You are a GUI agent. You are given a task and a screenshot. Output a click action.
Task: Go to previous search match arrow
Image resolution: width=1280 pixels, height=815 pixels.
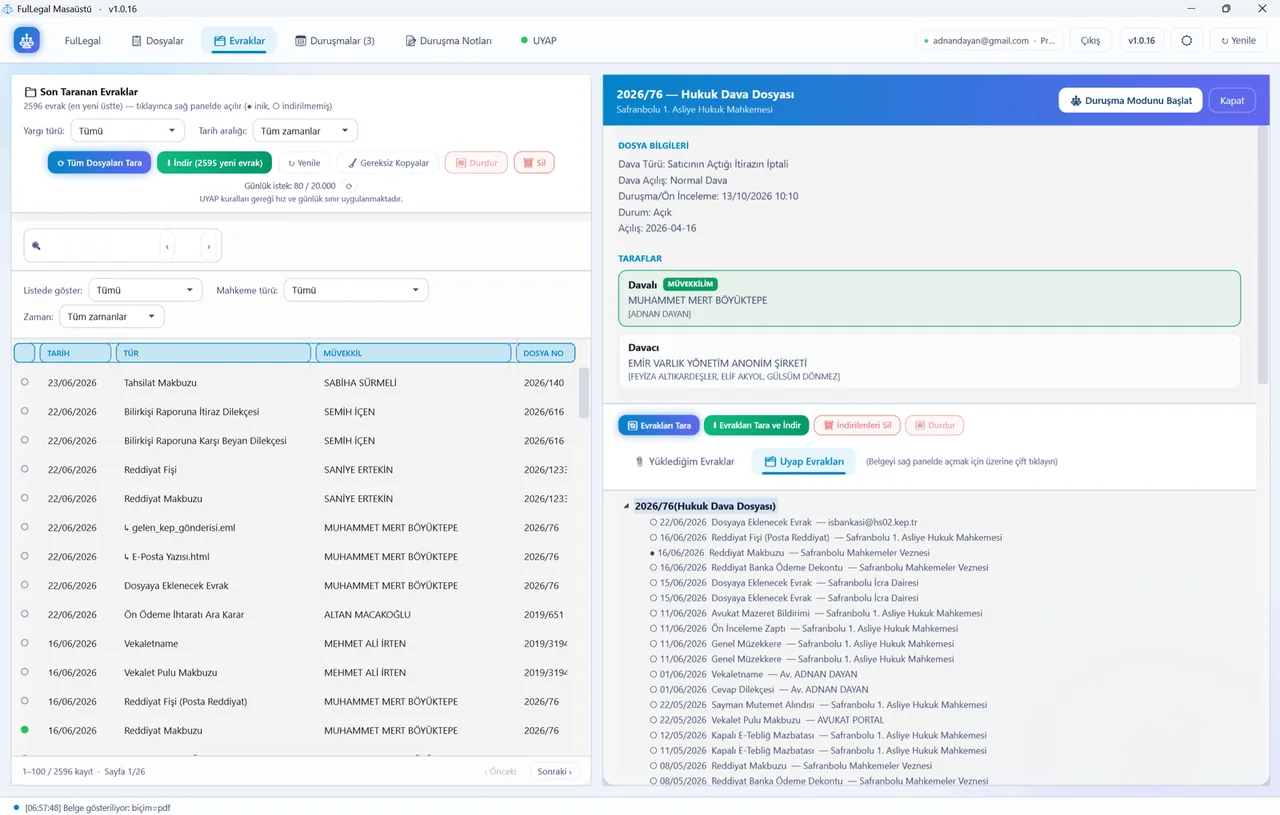[x=167, y=246]
